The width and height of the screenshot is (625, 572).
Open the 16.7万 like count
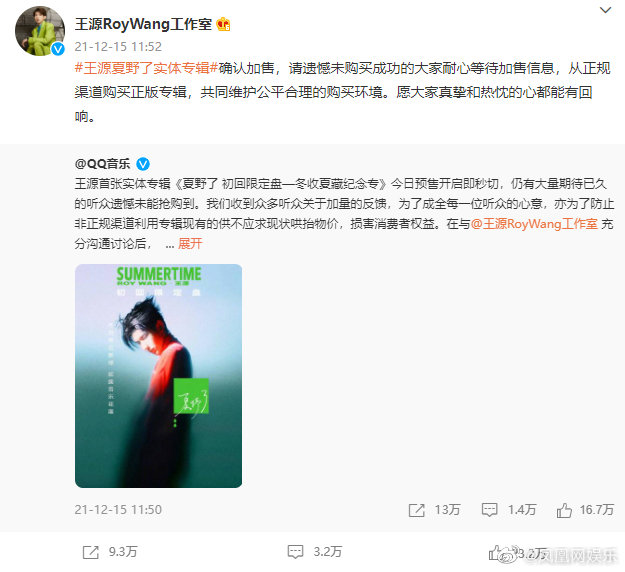point(596,509)
